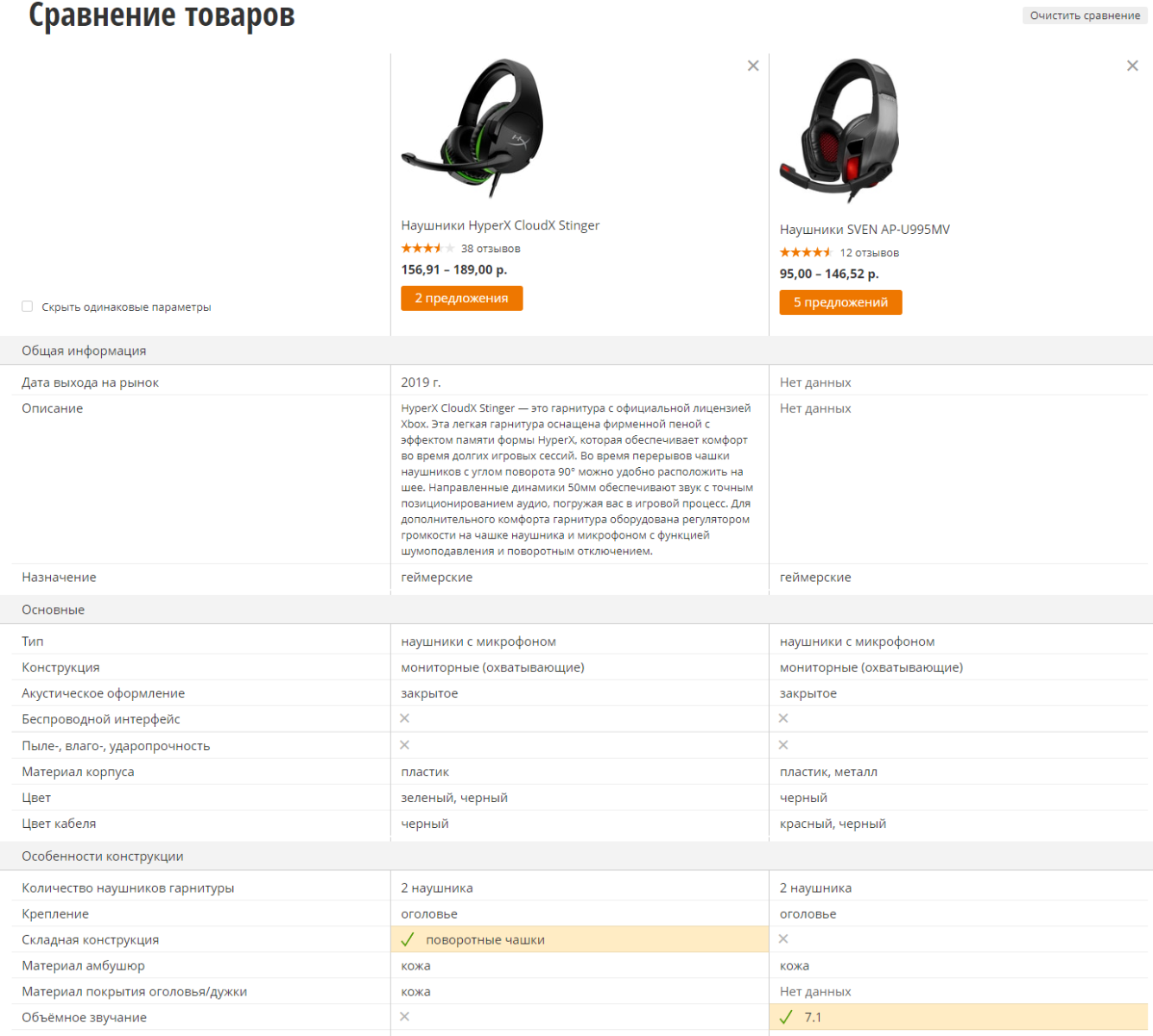View the 5 offers for SVEN

pyautogui.click(x=840, y=302)
